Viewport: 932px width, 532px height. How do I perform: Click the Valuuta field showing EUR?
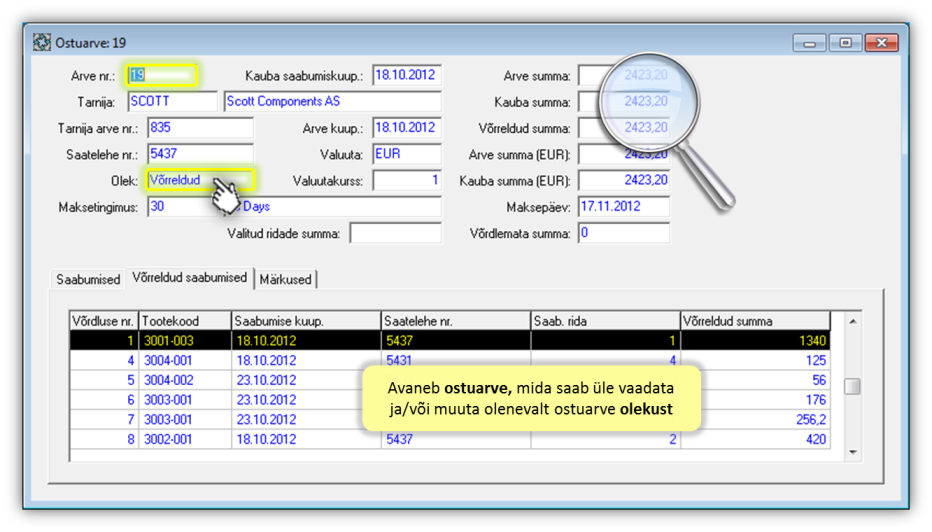point(407,153)
